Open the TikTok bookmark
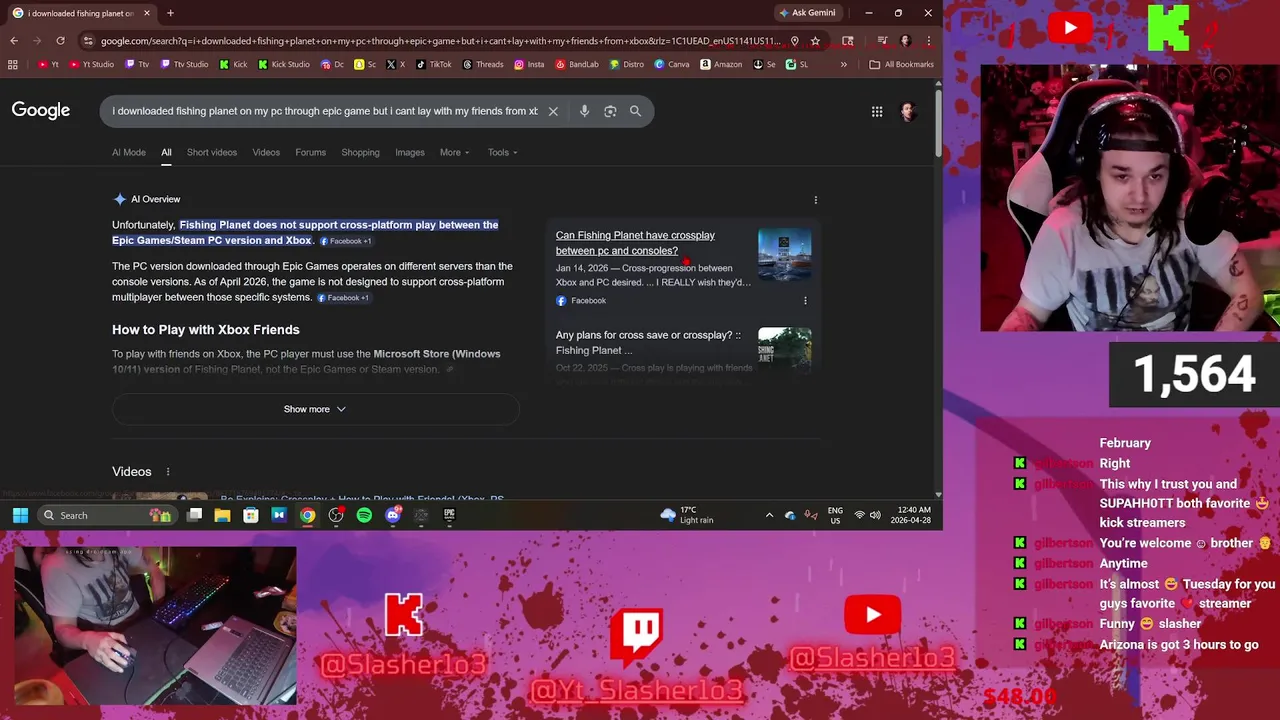The height and width of the screenshot is (720, 1280). click(434, 65)
